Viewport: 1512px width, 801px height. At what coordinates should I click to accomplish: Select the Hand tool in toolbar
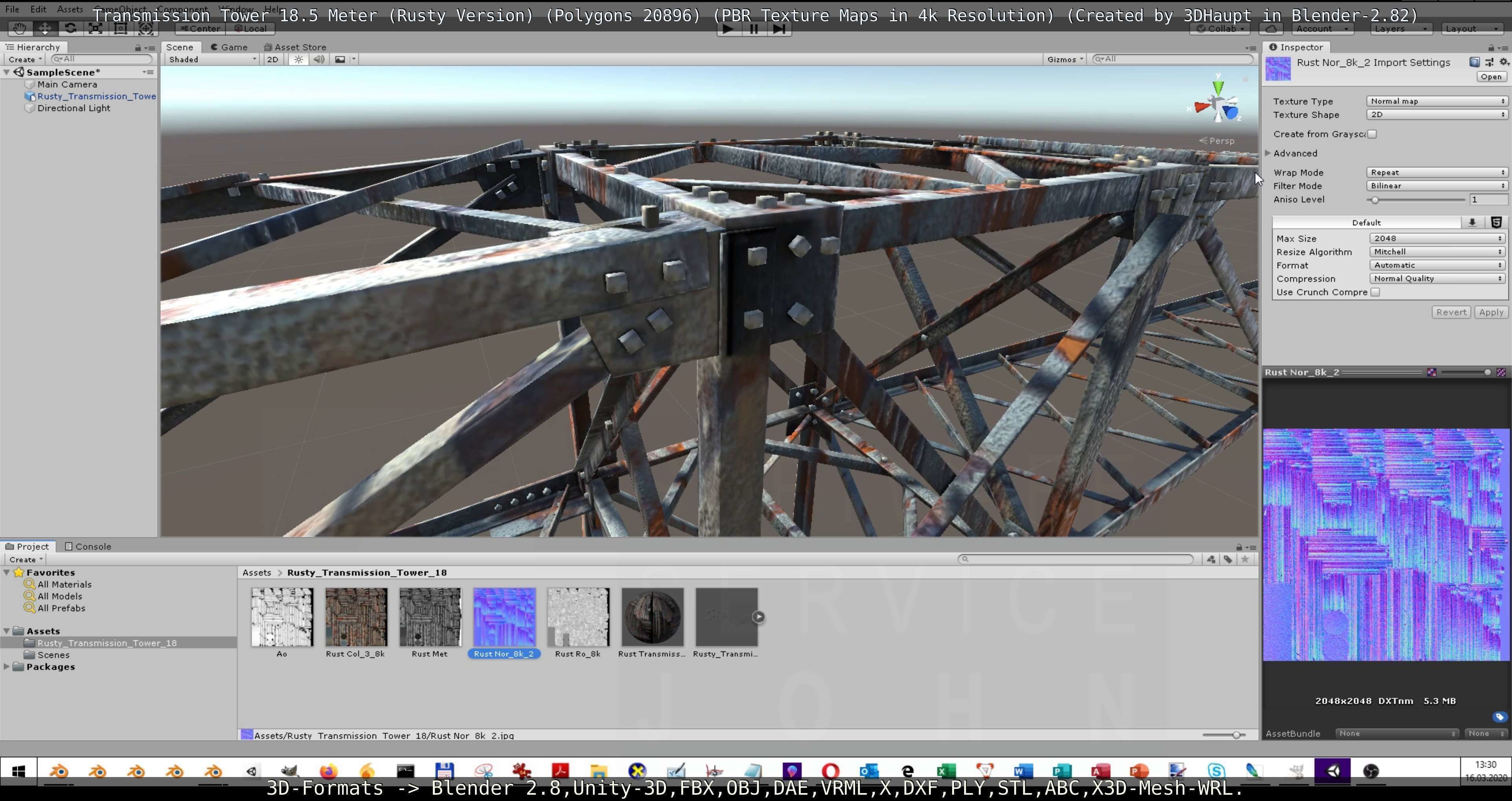point(19,28)
